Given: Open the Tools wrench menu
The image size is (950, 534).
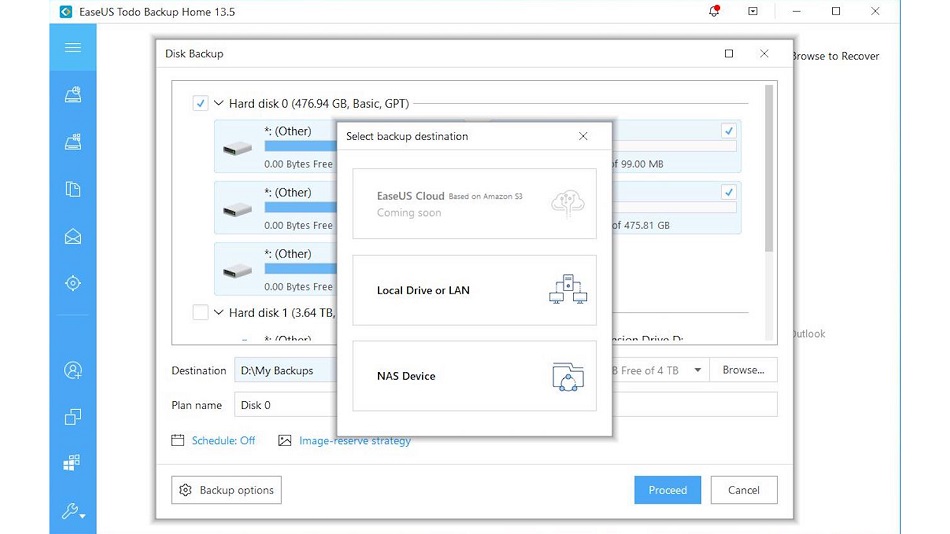Looking at the screenshot, I should (73, 512).
